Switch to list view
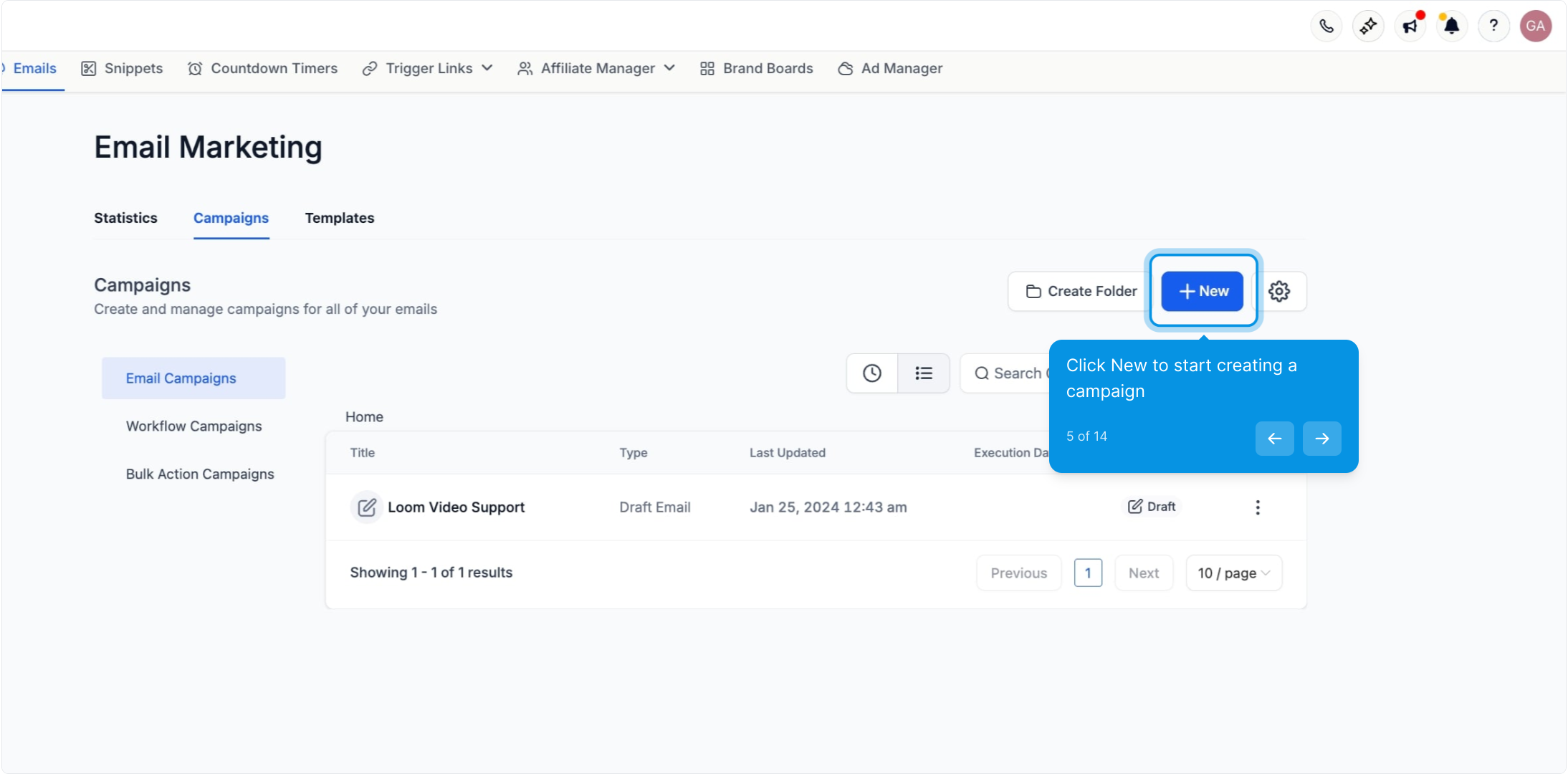The width and height of the screenshot is (1568, 774). (924, 373)
